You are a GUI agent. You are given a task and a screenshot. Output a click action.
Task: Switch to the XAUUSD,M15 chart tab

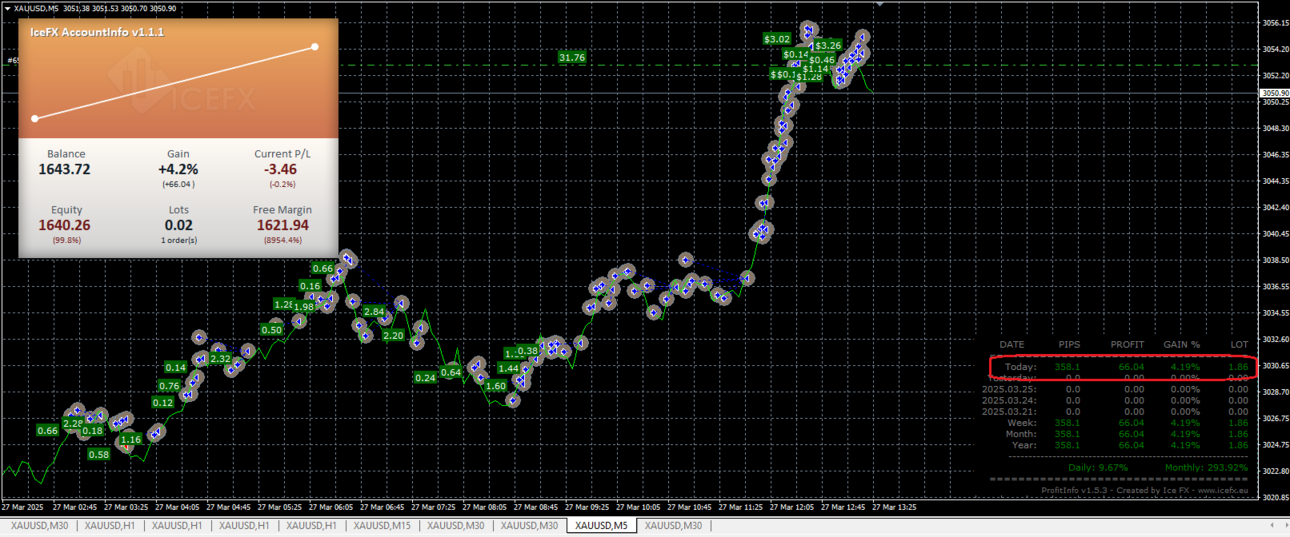(x=382, y=526)
